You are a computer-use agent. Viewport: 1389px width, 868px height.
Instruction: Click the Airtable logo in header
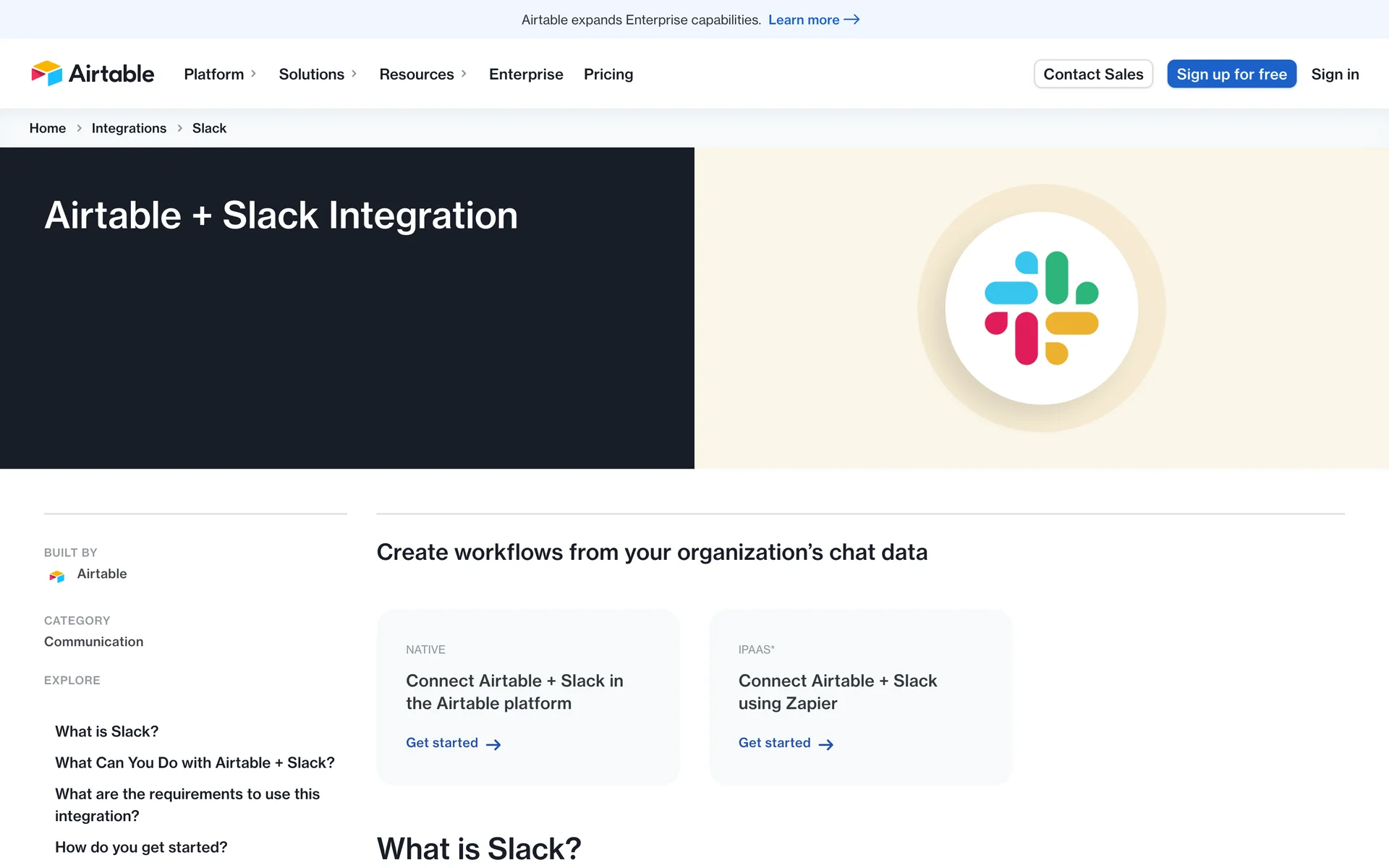93,74
